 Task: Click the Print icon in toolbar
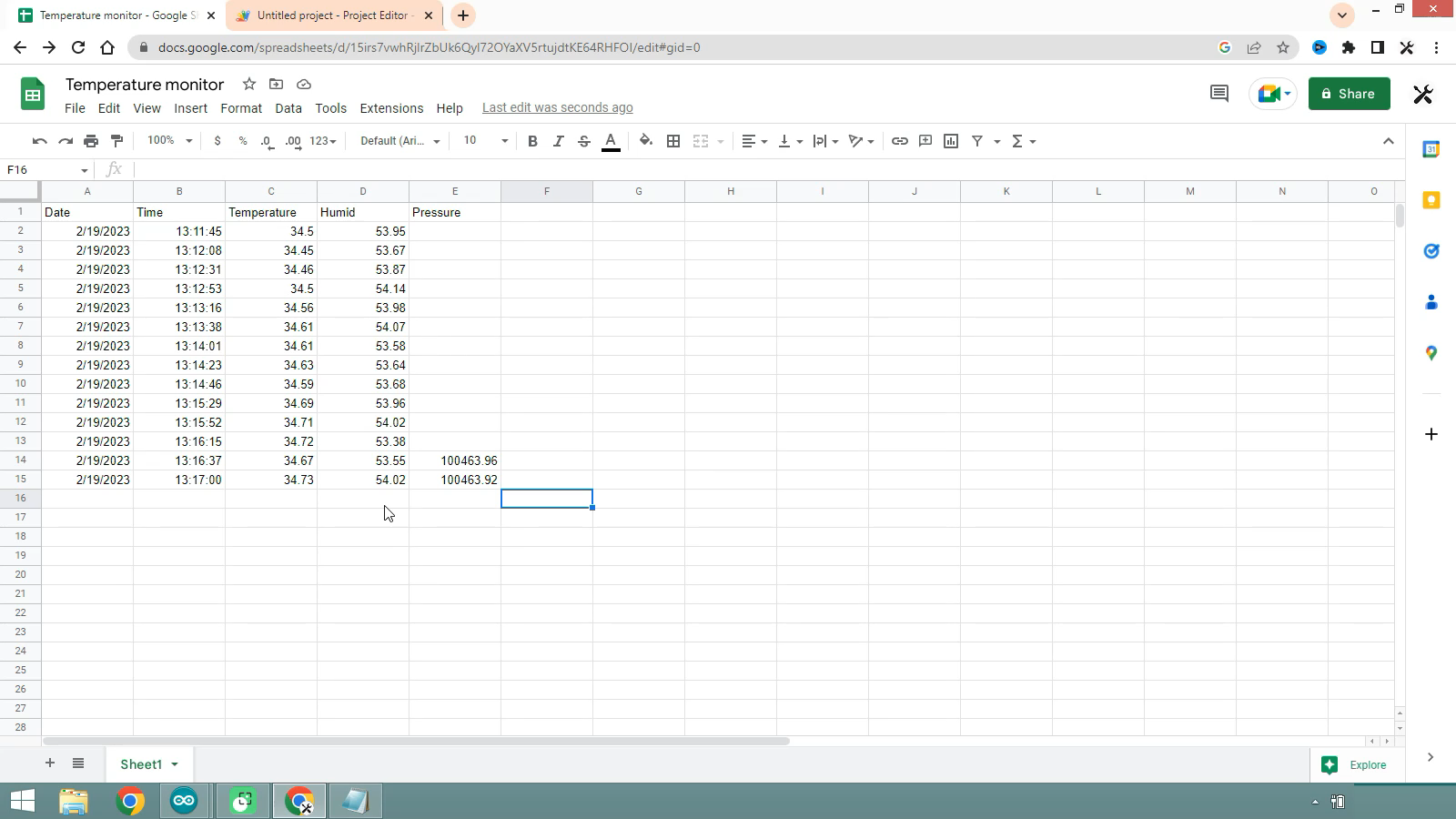91,141
